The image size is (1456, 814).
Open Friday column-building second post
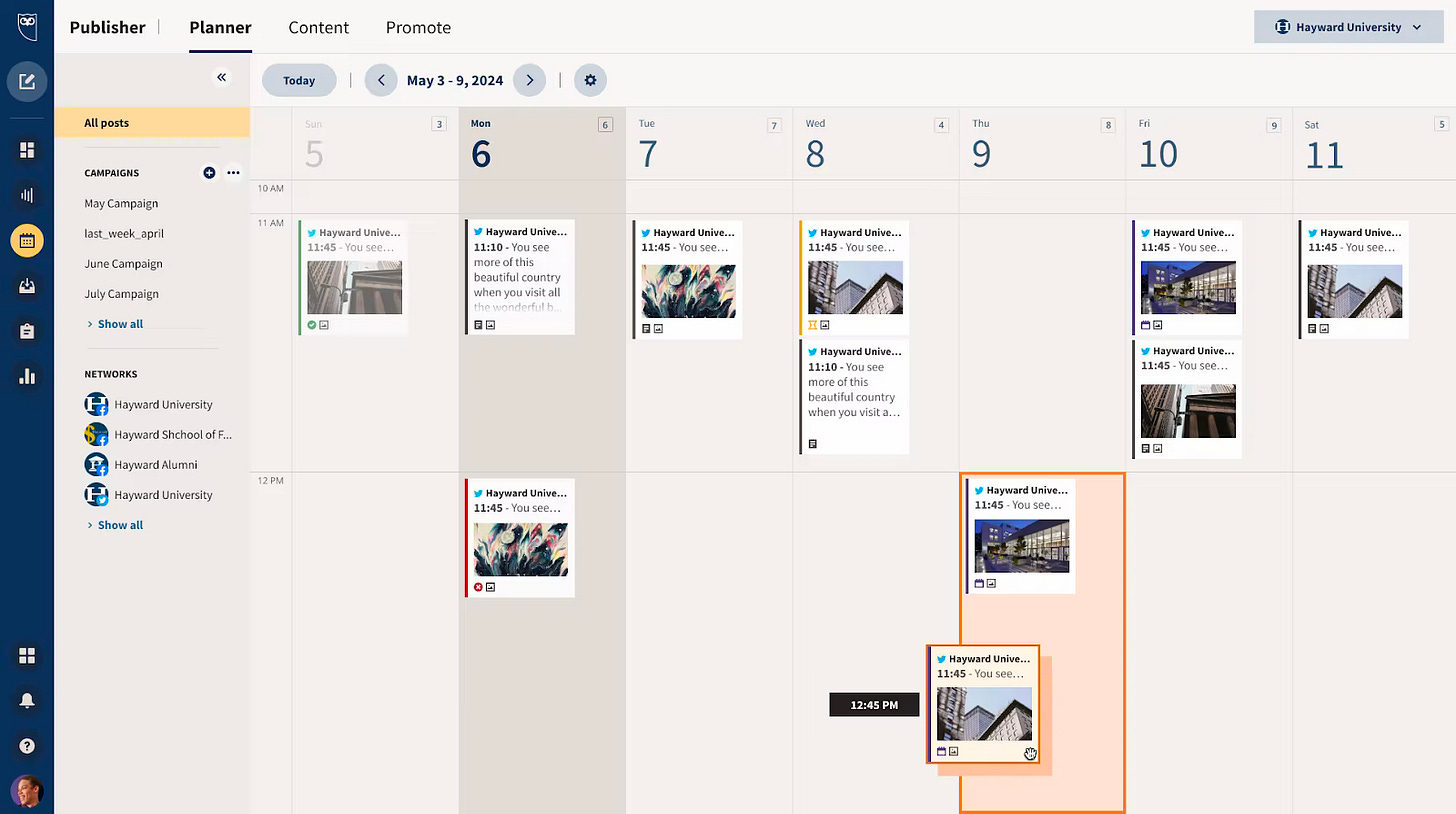tap(1187, 399)
